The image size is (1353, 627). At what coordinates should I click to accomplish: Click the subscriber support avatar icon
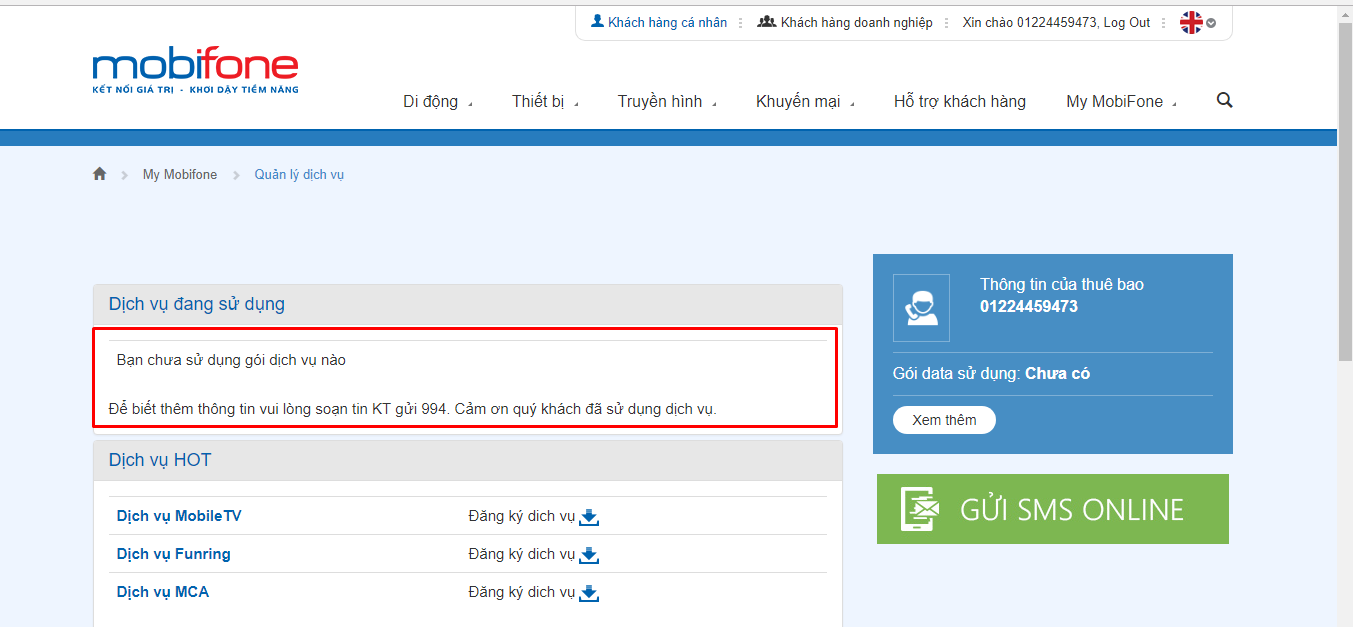921,308
